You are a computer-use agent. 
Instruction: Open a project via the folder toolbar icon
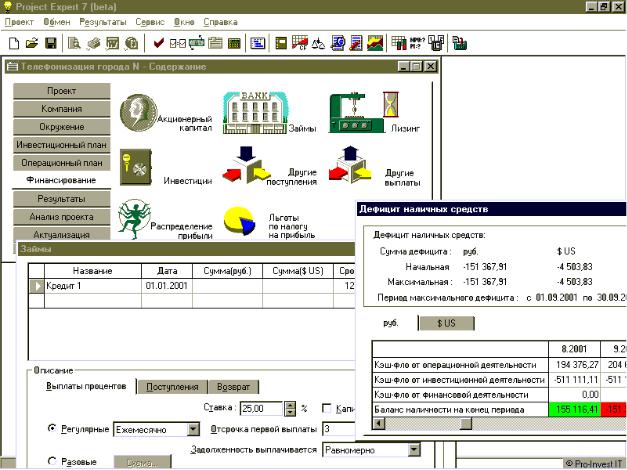click(32, 43)
